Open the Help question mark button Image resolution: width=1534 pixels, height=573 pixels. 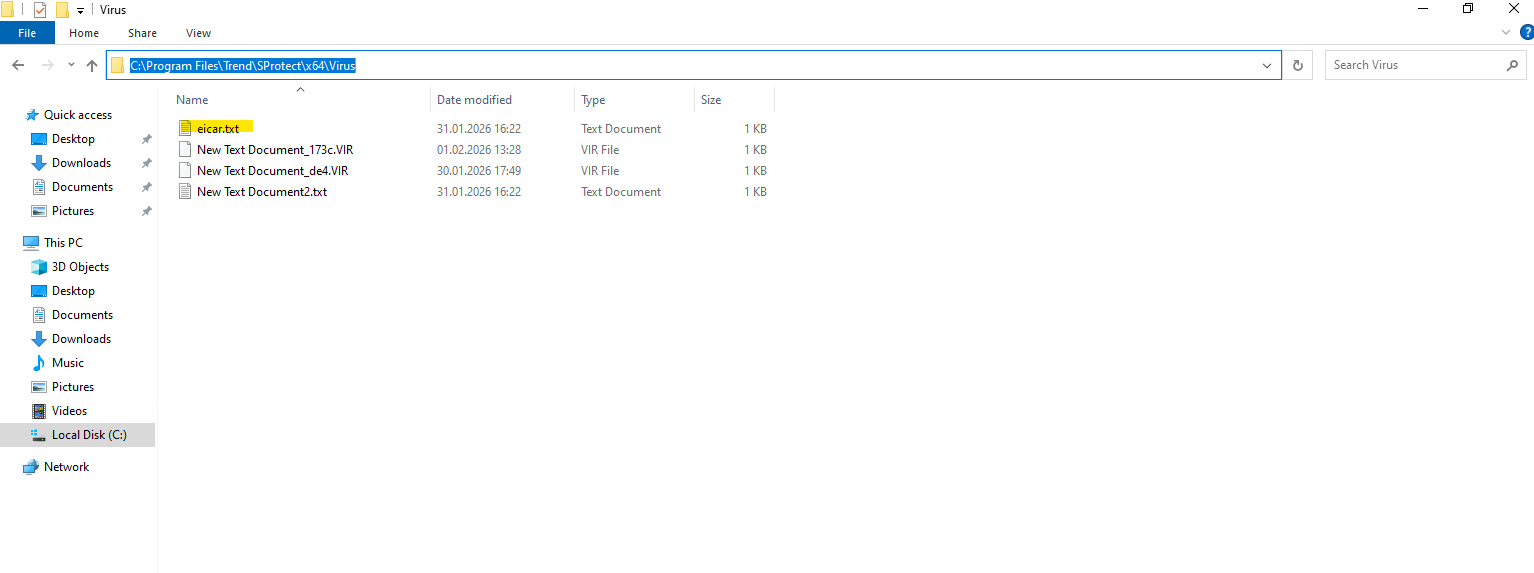point(1526,33)
